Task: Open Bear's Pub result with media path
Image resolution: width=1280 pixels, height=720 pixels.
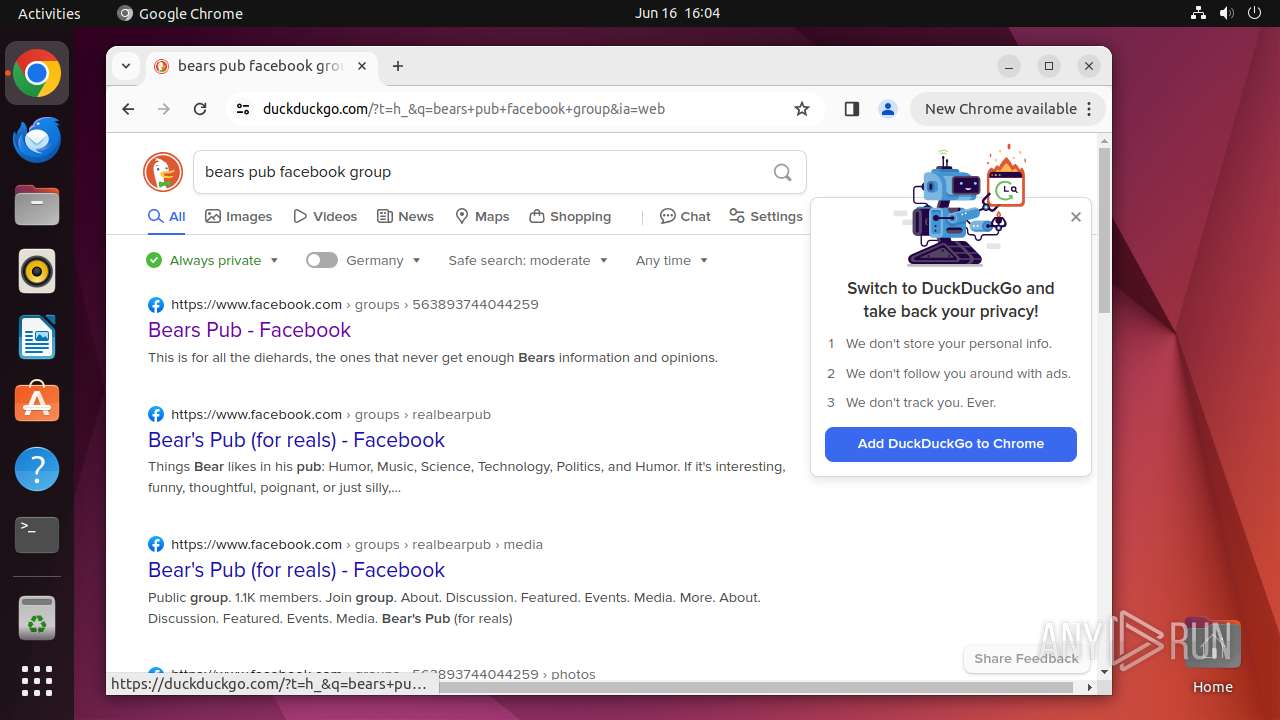Action: (296, 570)
